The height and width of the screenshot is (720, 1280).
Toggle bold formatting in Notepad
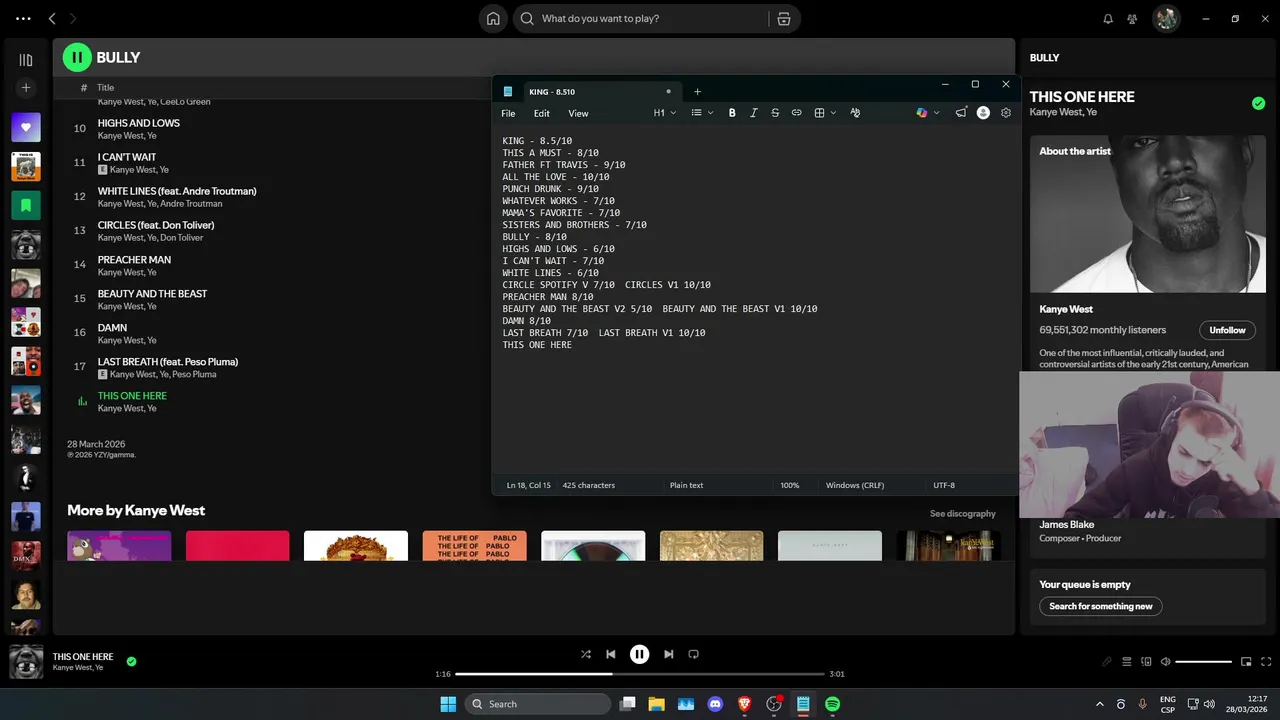click(732, 113)
